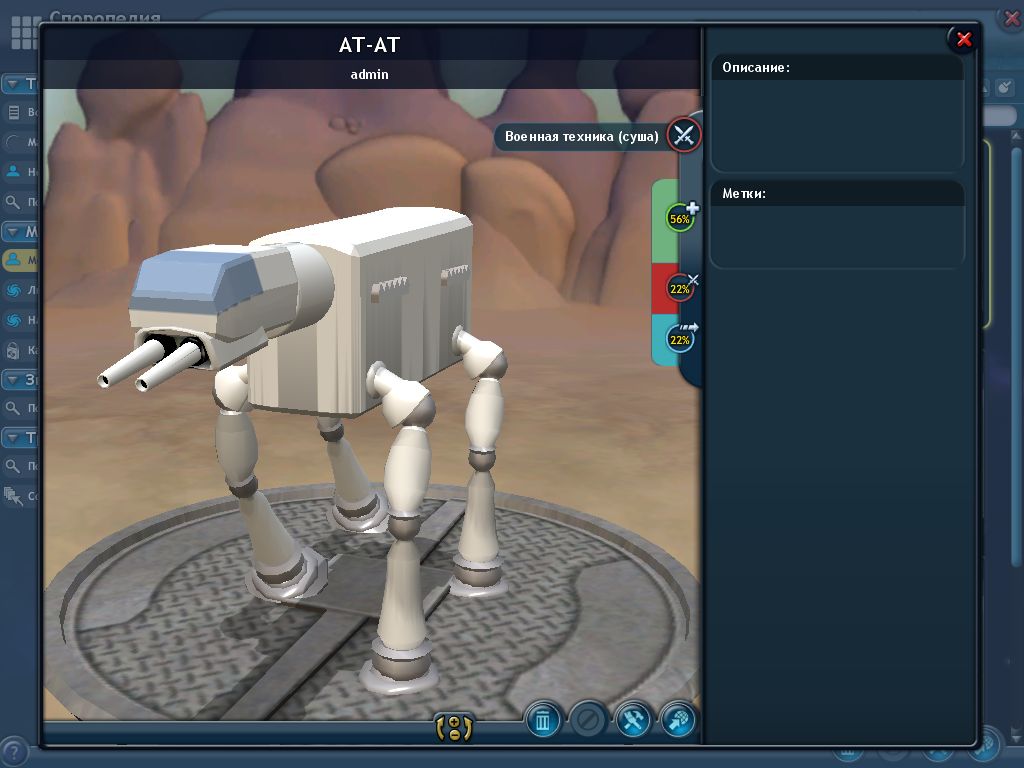Viewport: 1024px width, 768px height.
Task: Select the 56% health stat badge
Action: (680, 219)
